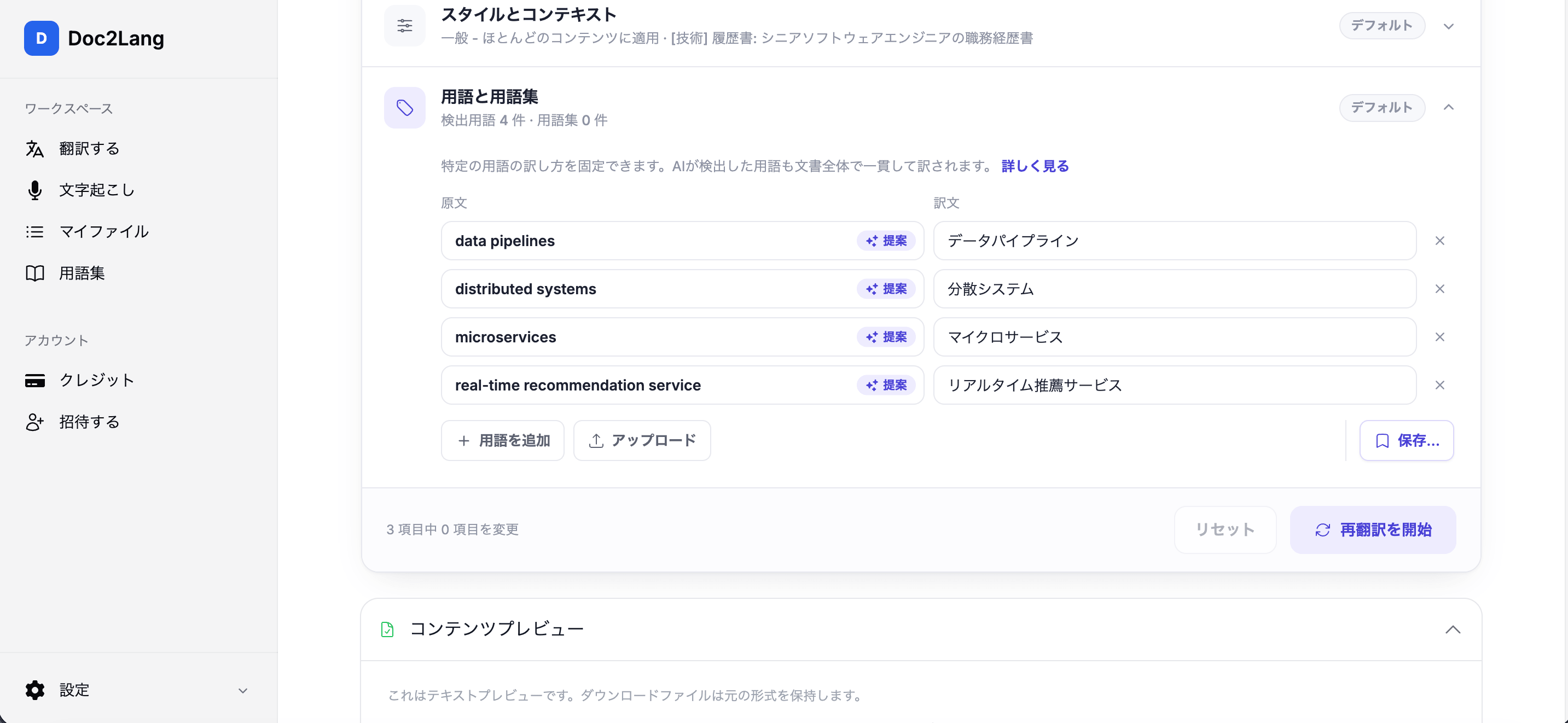The width and height of the screenshot is (1568, 723).
Task: Remove the microservices term row
Action: [1439, 336]
